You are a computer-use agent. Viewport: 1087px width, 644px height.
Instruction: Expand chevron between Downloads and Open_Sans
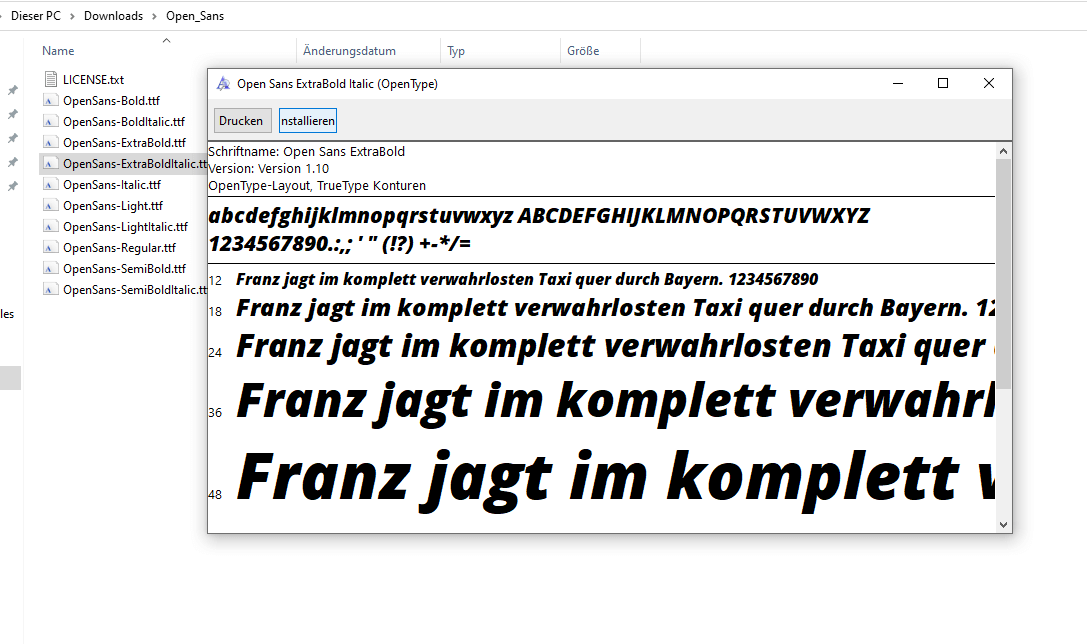pyautogui.click(x=154, y=16)
